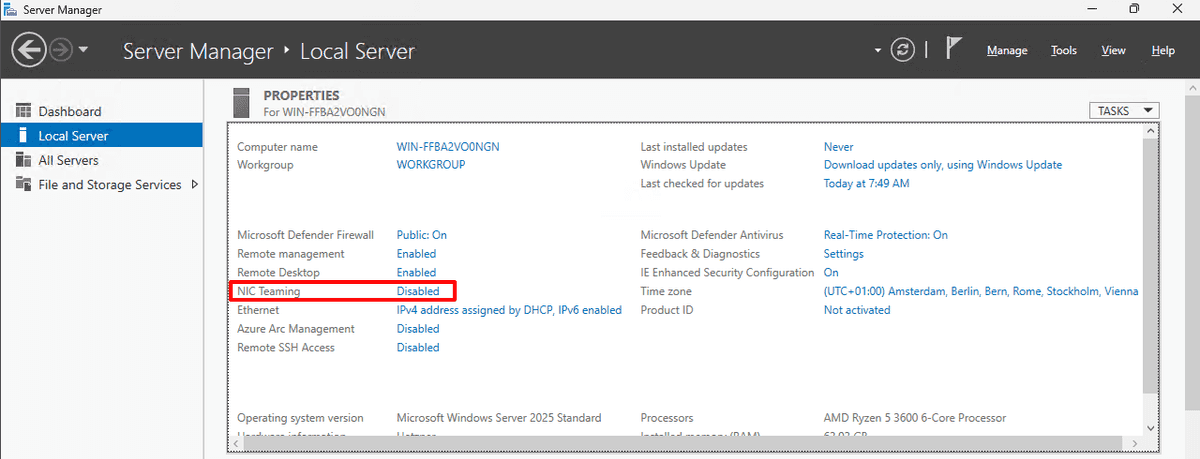The height and width of the screenshot is (459, 1200).
Task: Click Ethernet IPv4 address assigned by DHCP link
Action: coord(509,310)
